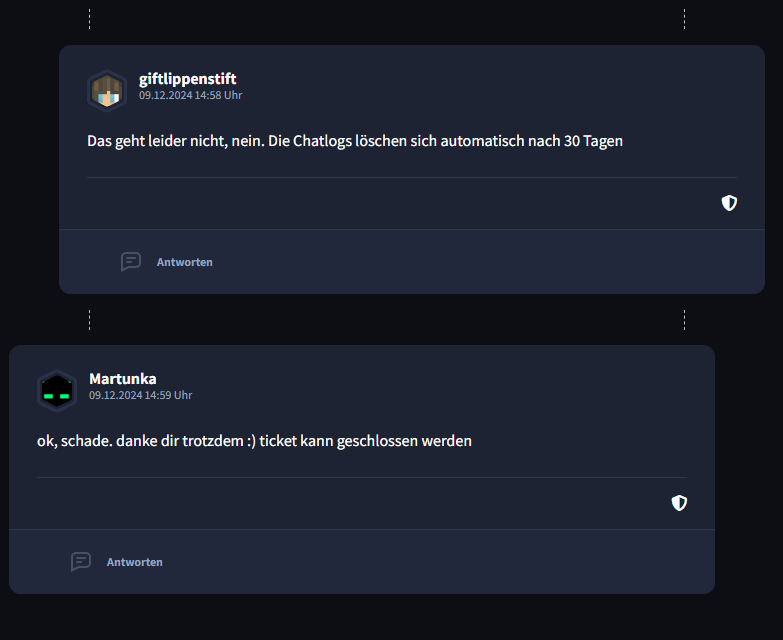Open the giftlippenstift username profile
The image size is (783, 640).
click(187, 79)
